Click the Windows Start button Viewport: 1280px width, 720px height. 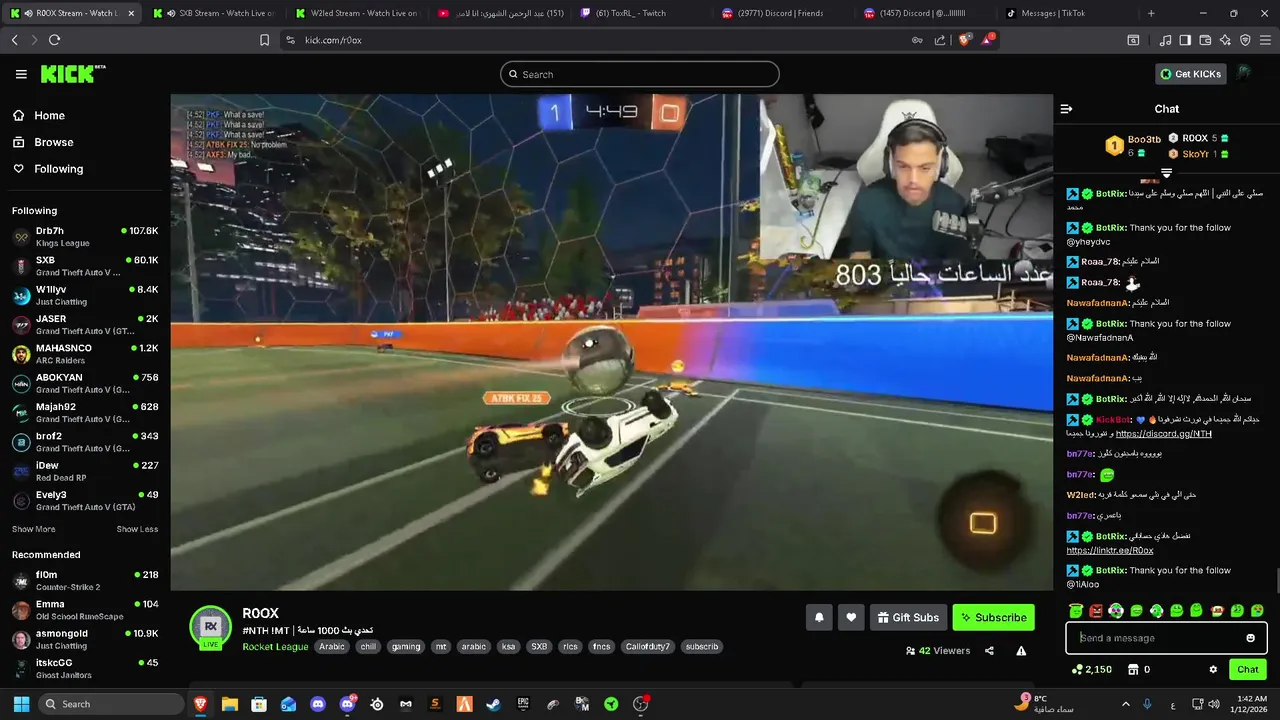21,704
